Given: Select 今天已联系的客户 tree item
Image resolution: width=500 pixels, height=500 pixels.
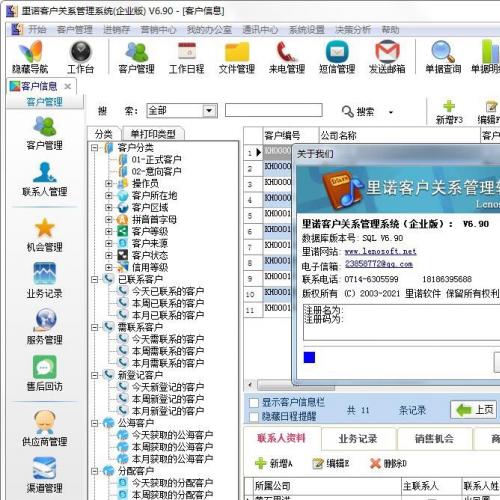Looking at the screenshot, I should click(x=168, y=291).
